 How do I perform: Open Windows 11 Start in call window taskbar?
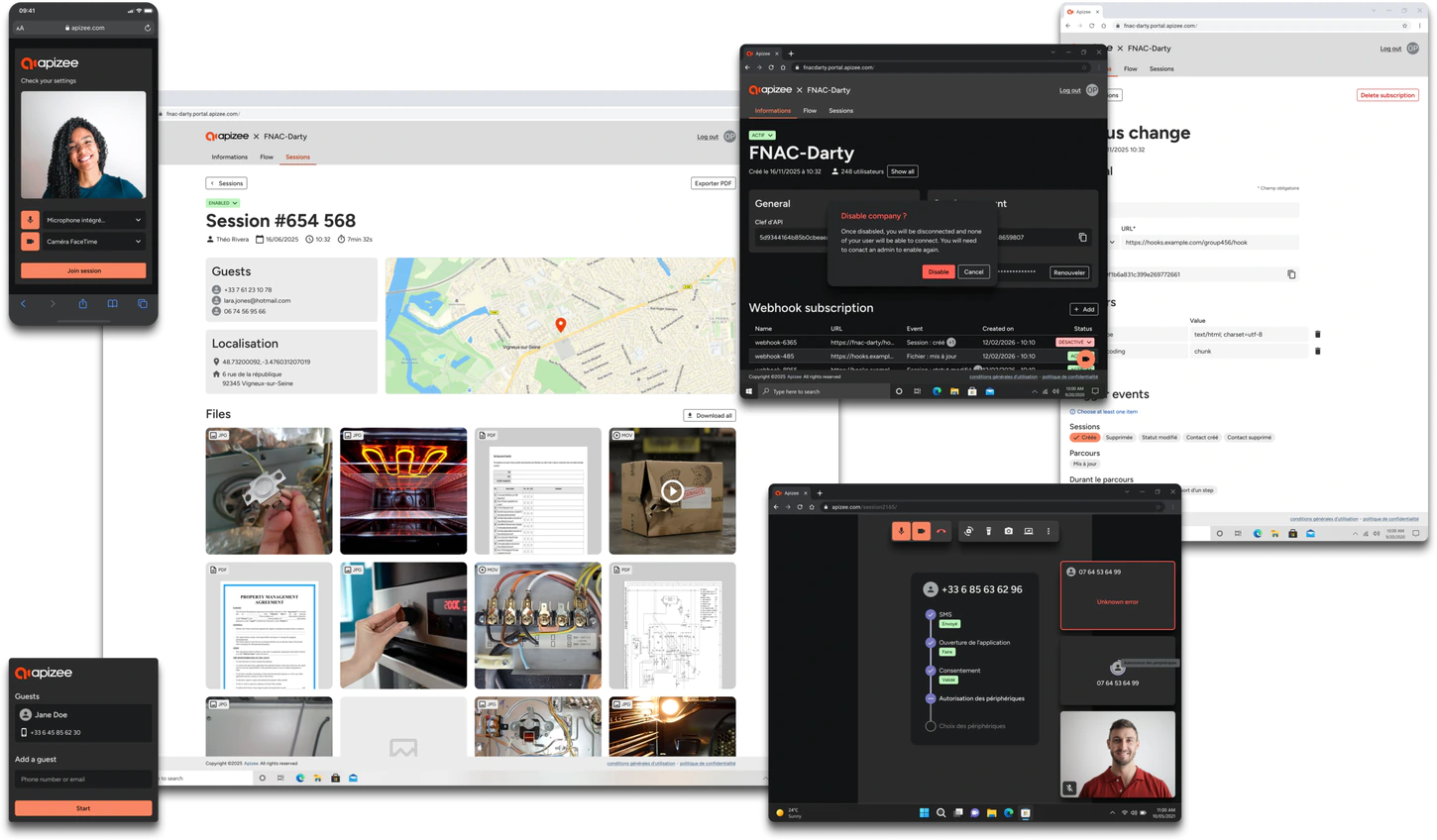pos(924,813)
